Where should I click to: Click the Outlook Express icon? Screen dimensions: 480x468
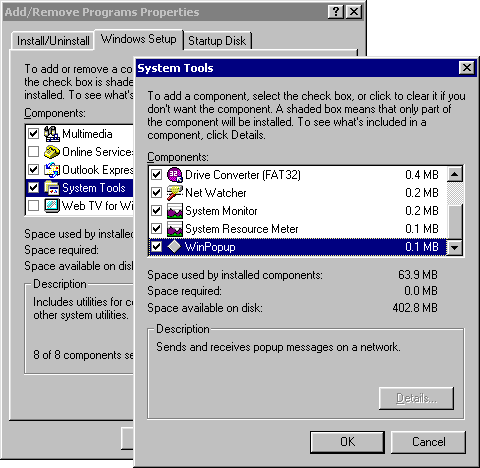click(52, 170)
